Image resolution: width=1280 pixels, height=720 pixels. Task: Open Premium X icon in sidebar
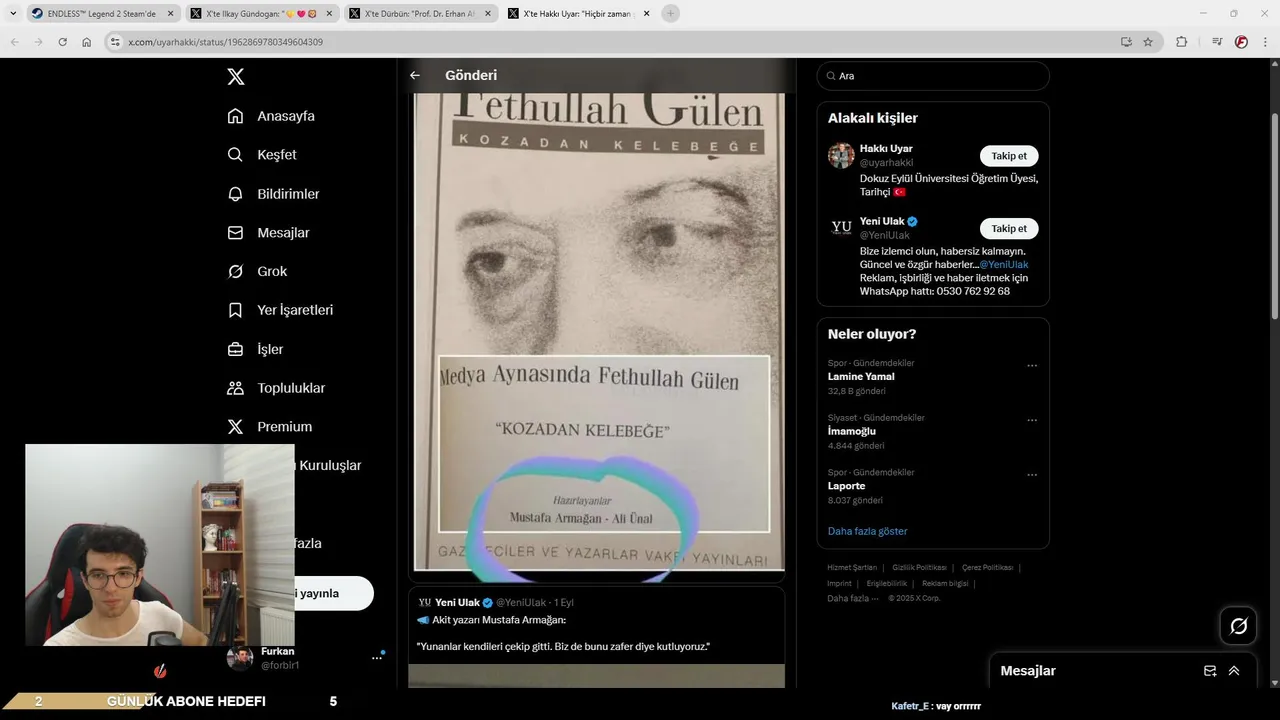[235, 427]
